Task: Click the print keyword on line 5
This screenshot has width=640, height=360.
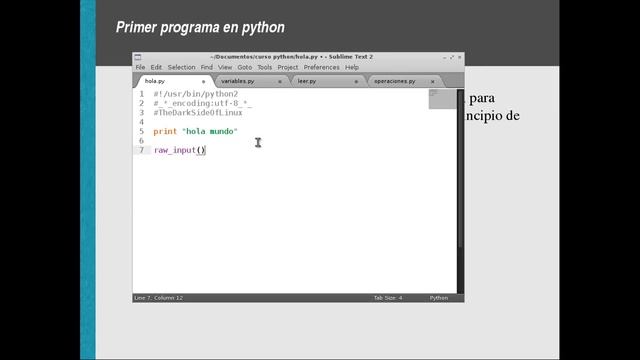Action: (x=165, y=131)
